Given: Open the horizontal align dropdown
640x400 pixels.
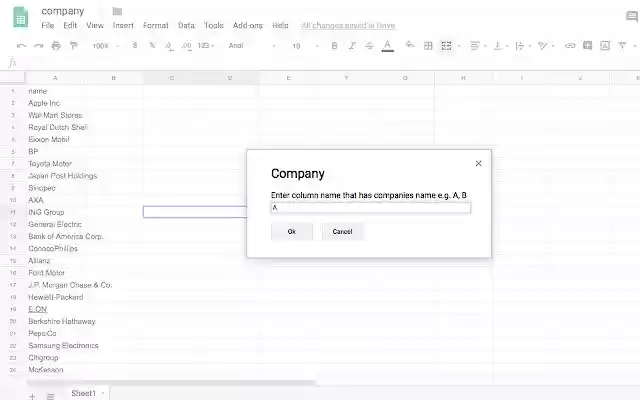Looking at the screenshot, I should 478,46.
